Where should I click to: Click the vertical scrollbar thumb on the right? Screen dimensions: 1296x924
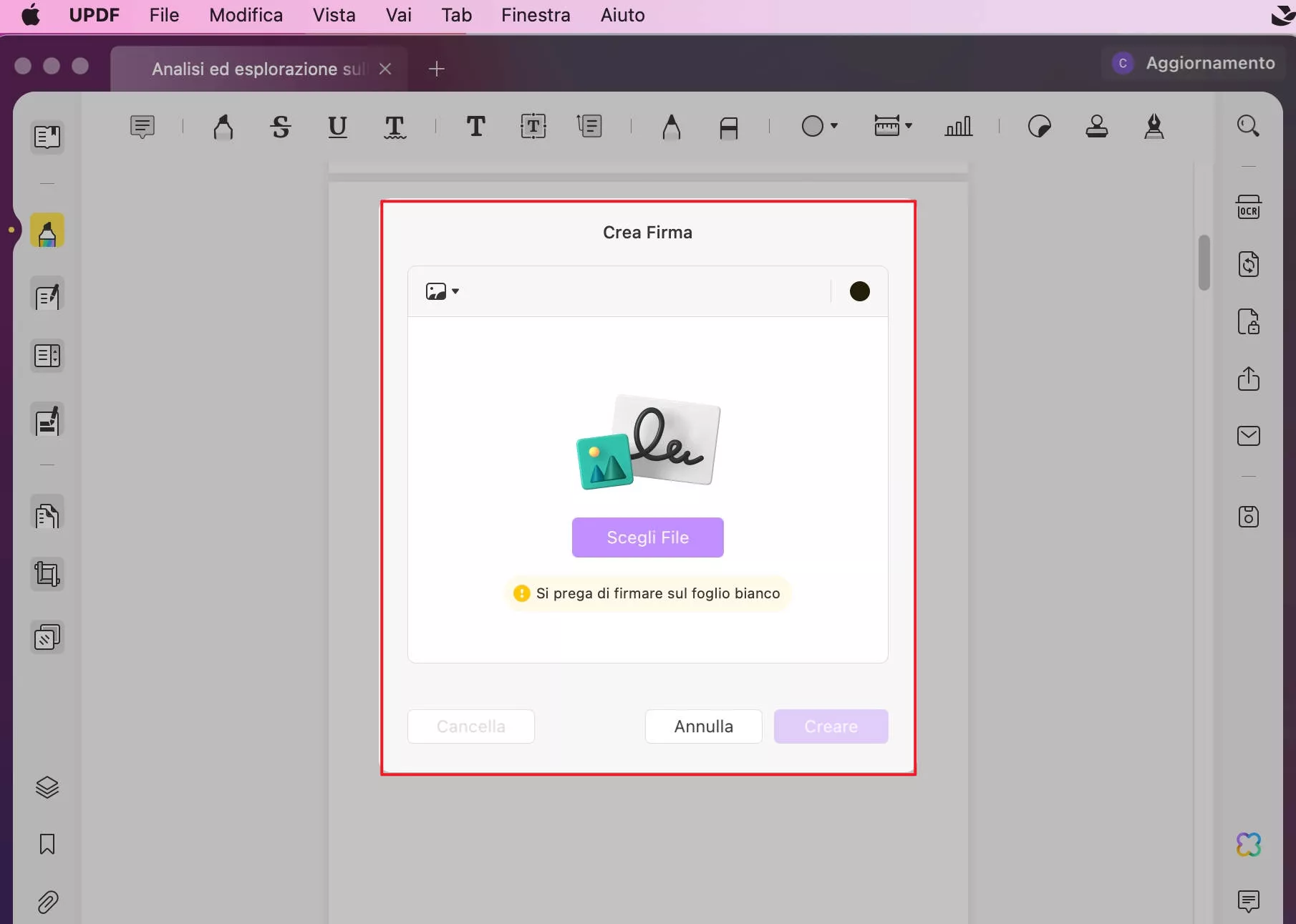1204,262
